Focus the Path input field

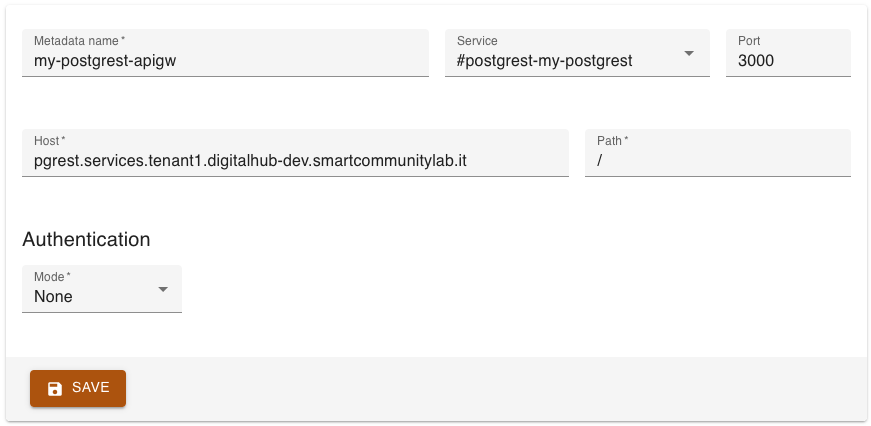(x=717, y=161)
